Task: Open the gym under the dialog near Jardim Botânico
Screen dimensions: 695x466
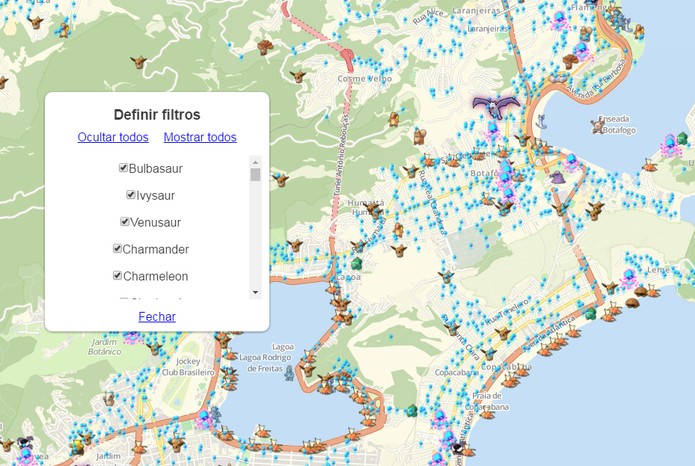Action: [x=132, y=338]
